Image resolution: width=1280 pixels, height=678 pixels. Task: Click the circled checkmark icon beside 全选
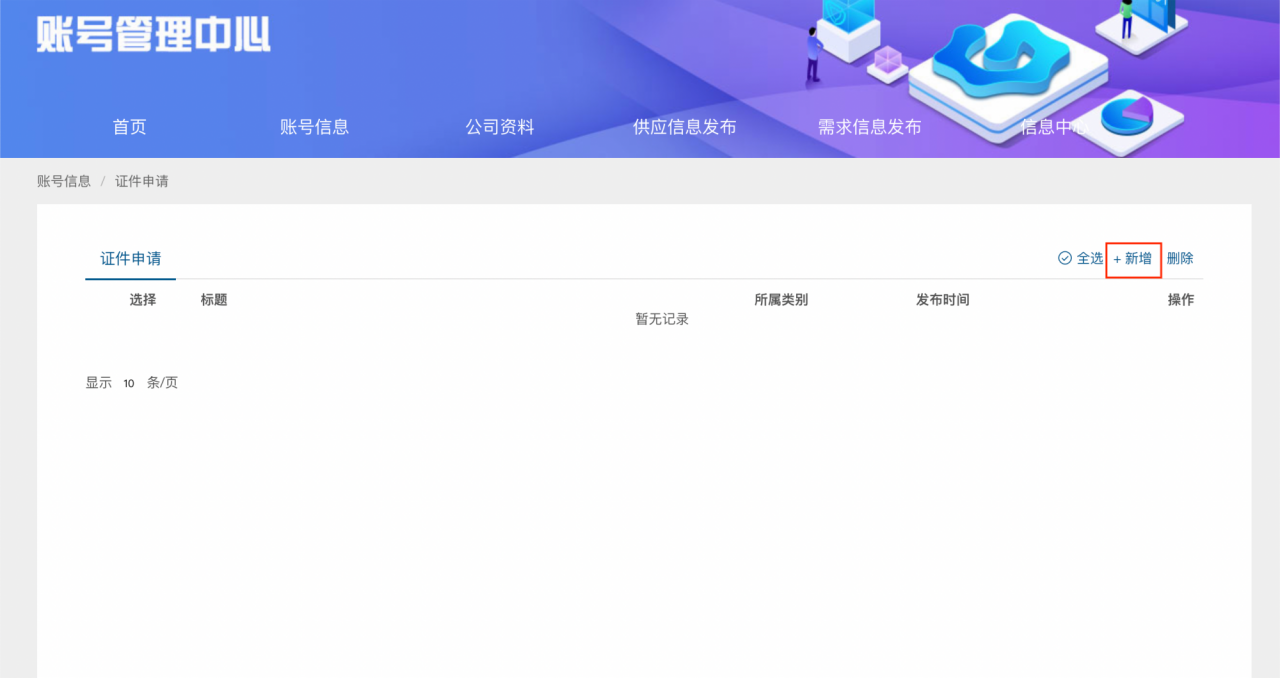(1064, 258)
